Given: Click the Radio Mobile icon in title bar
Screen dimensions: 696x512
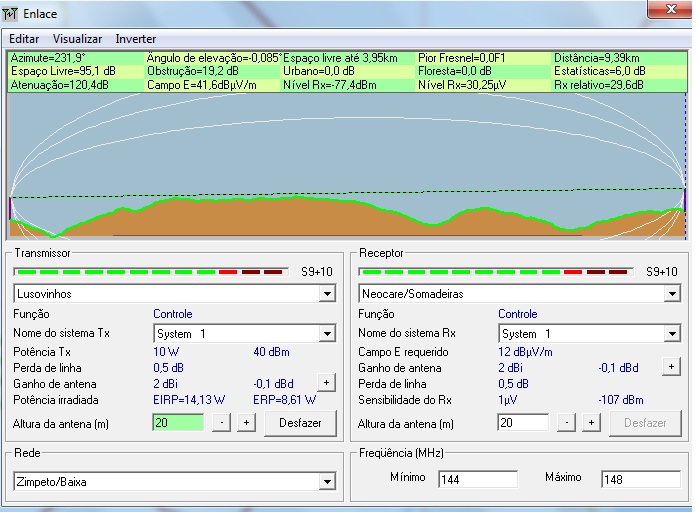Looking at the screenshot, I should coord(11,14).
